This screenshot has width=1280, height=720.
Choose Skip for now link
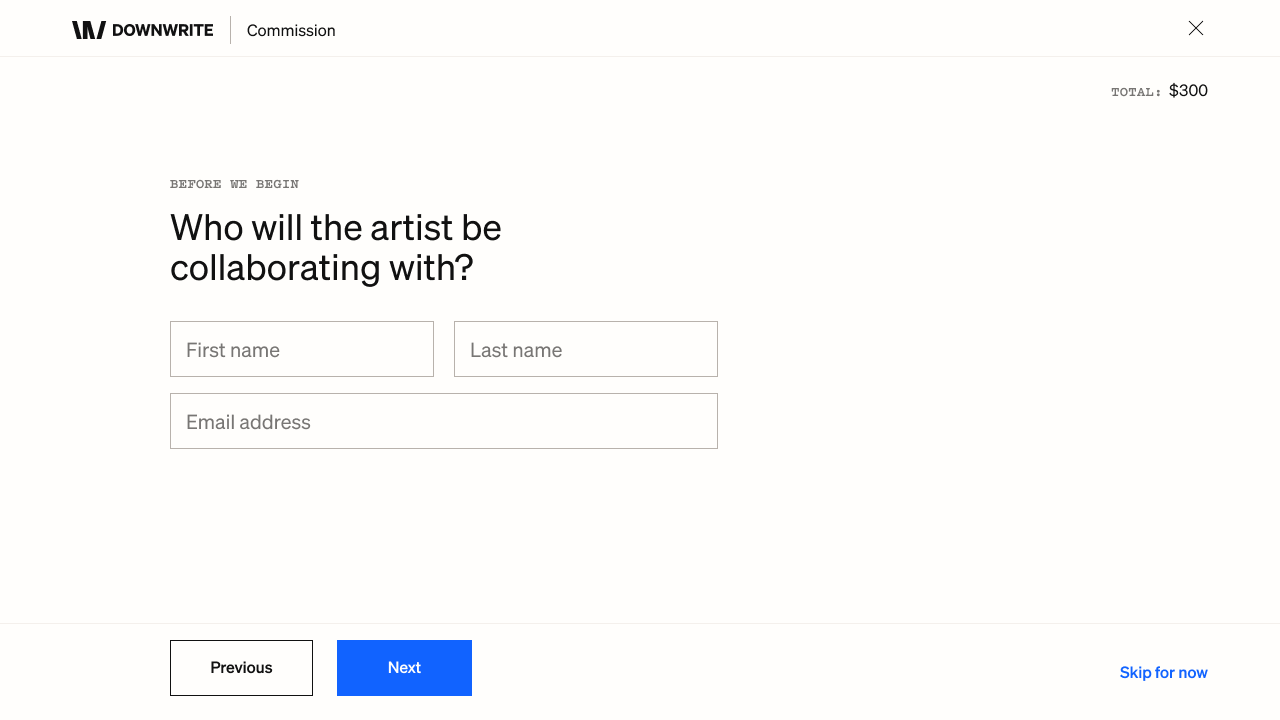[x=1163, y=672]
